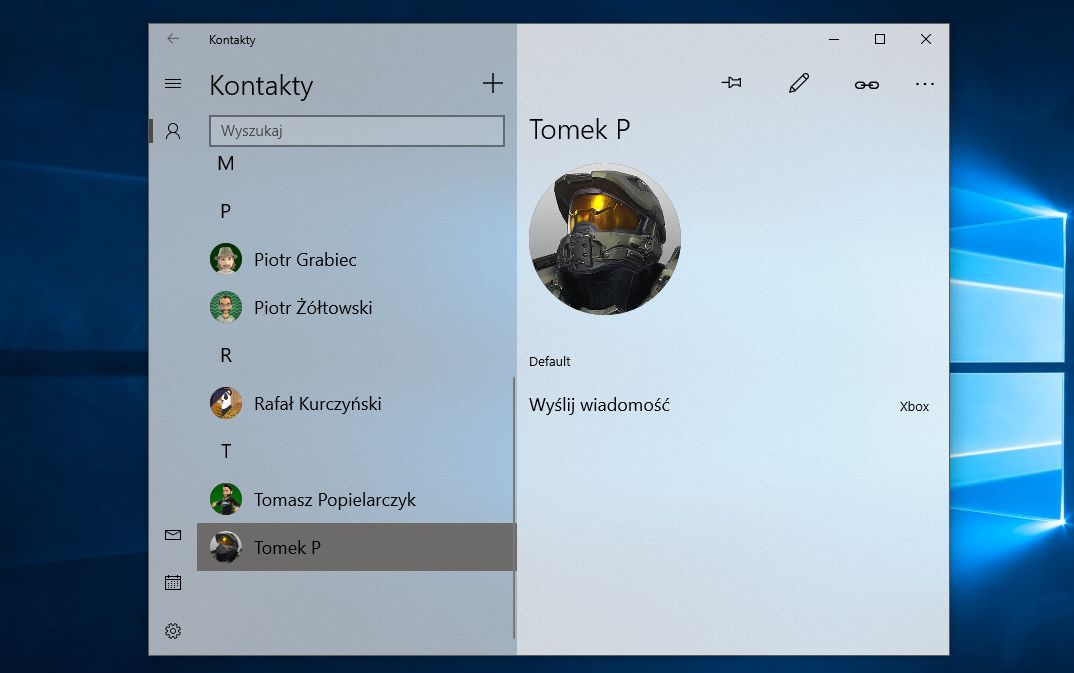
Task: Open more options ellipsis menu
Action: [925, 84]
